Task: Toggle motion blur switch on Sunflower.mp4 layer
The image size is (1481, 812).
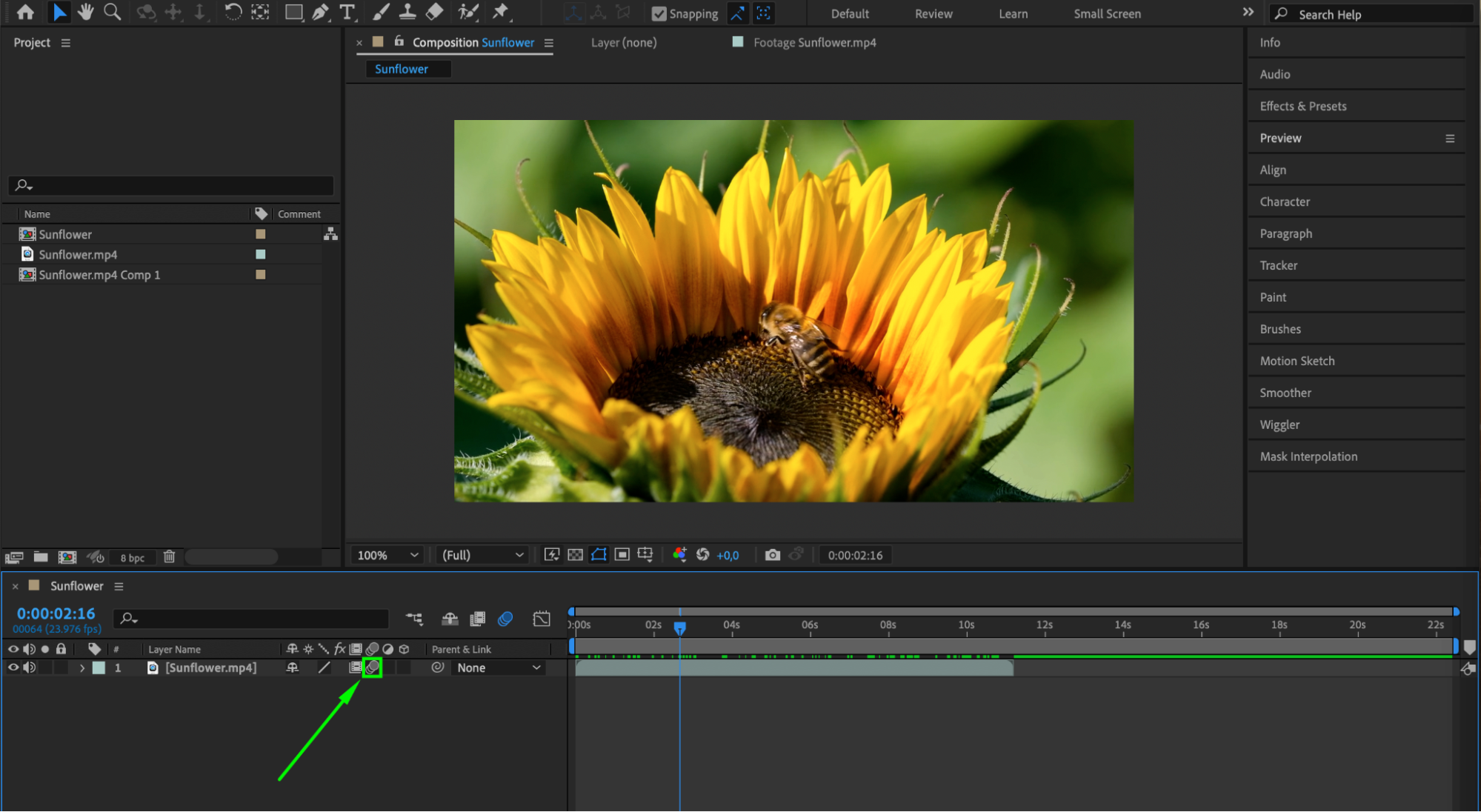Action: pos(372,668)
